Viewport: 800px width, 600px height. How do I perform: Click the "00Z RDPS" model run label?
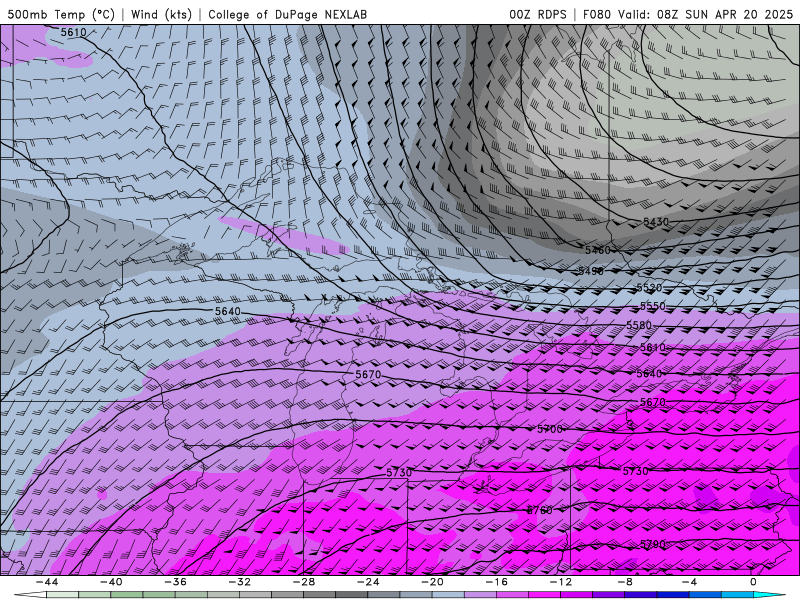pos(538,14)
